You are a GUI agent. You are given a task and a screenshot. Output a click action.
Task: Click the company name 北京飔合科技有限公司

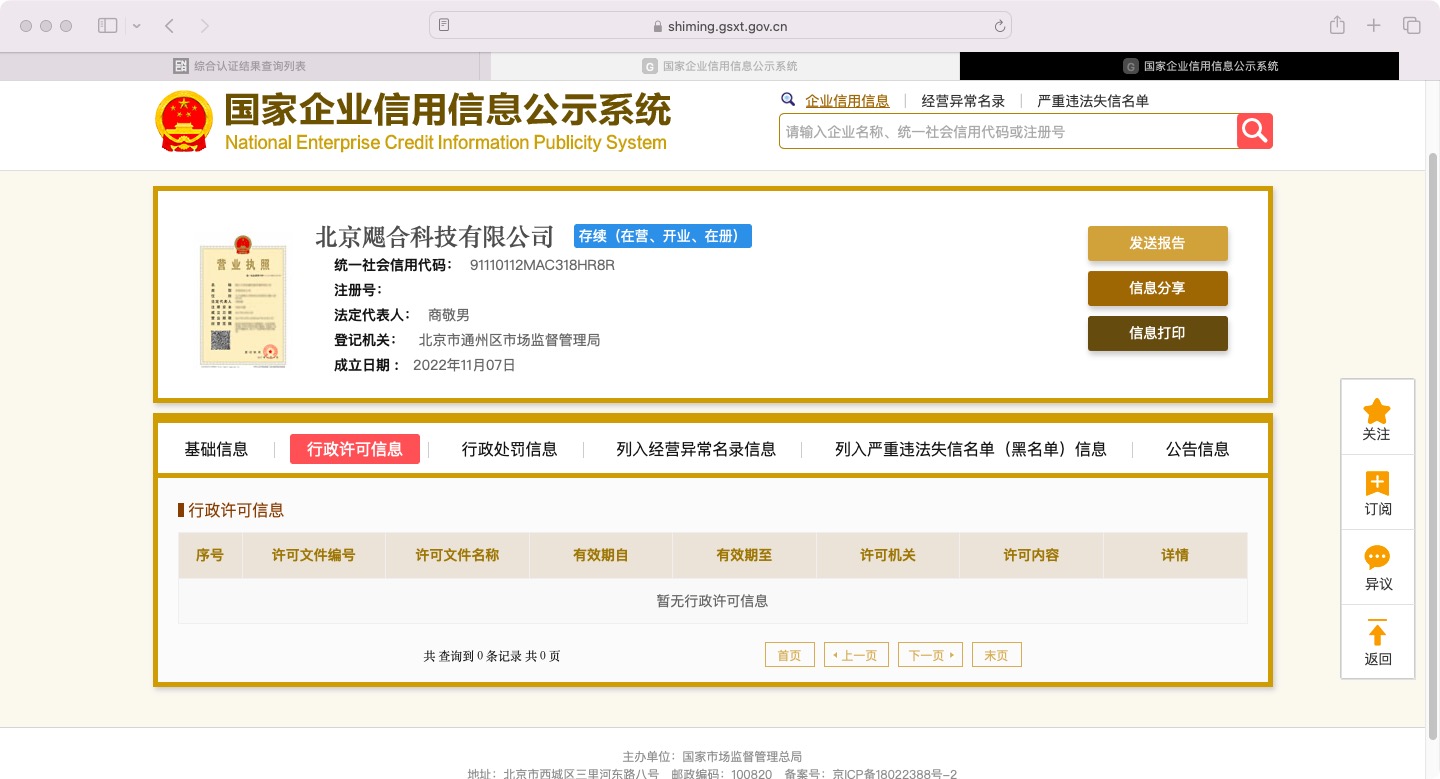tap(435, 237)
